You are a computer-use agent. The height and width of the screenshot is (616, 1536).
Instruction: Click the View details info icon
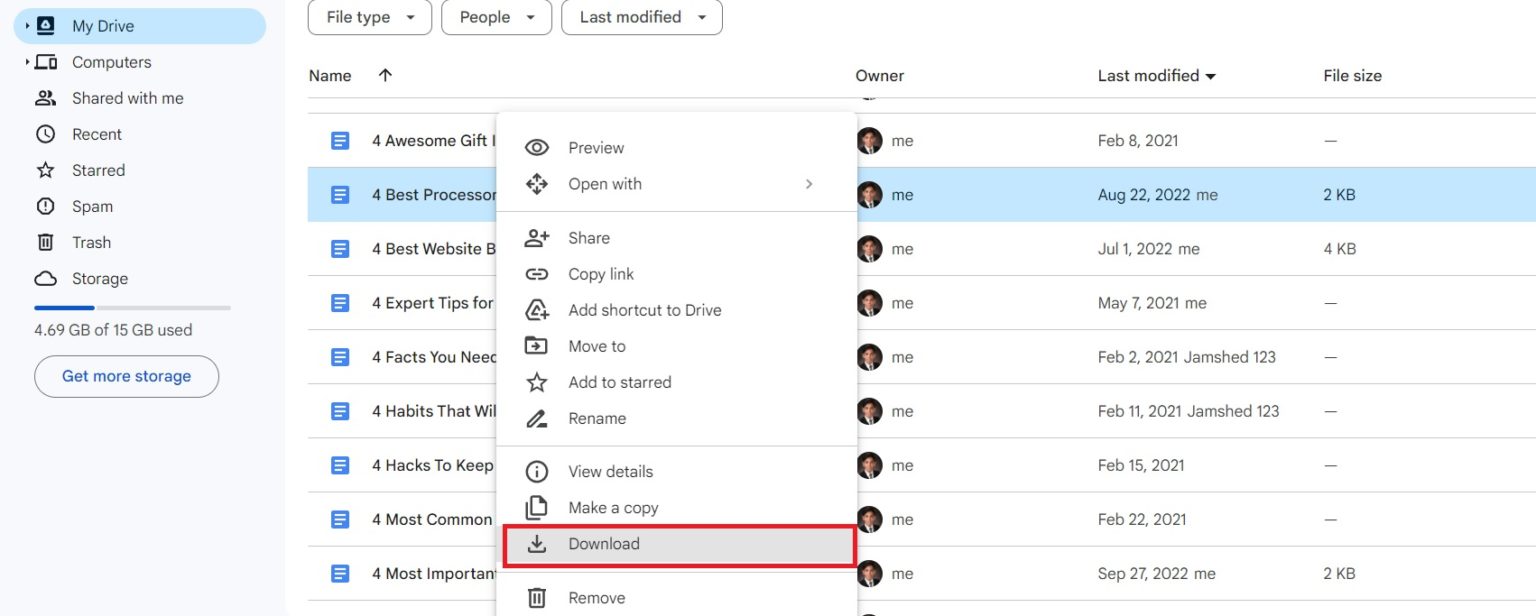[x=537, y=472]
